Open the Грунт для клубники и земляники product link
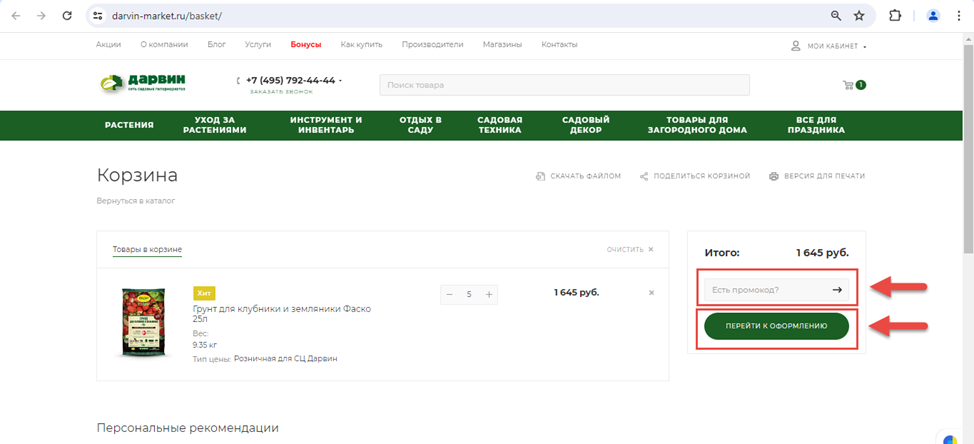974x444 pixels. pyautogui.click(x=282, y=314)
